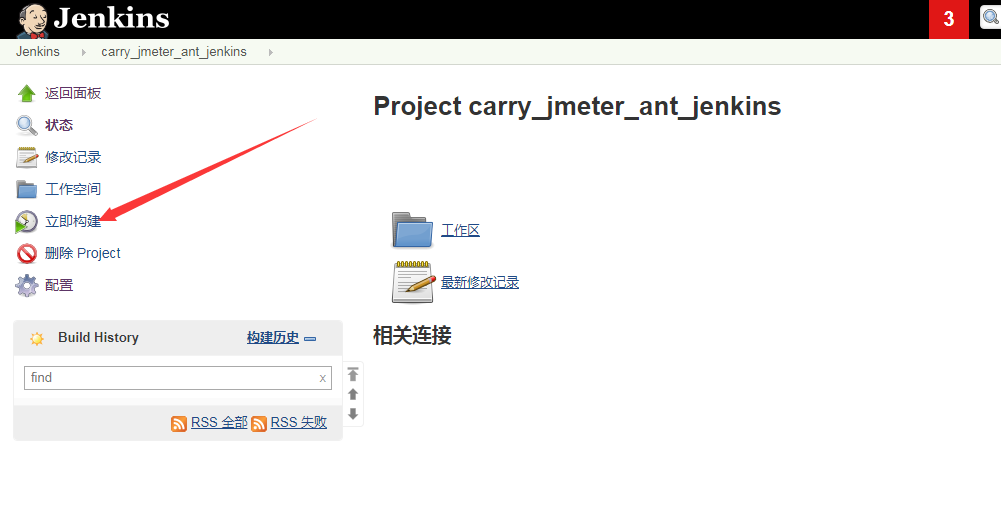Click the red prohibit icon beside 删除 Project

pyautogui.click(x=27, y=253)
